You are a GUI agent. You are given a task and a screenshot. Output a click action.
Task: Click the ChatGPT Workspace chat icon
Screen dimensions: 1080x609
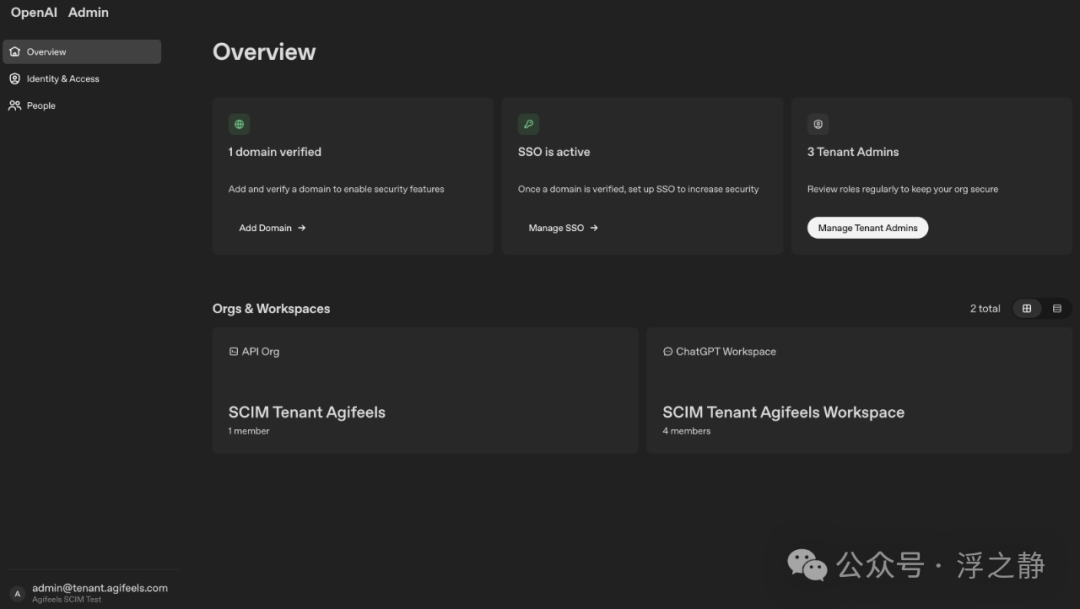point(667,351)
